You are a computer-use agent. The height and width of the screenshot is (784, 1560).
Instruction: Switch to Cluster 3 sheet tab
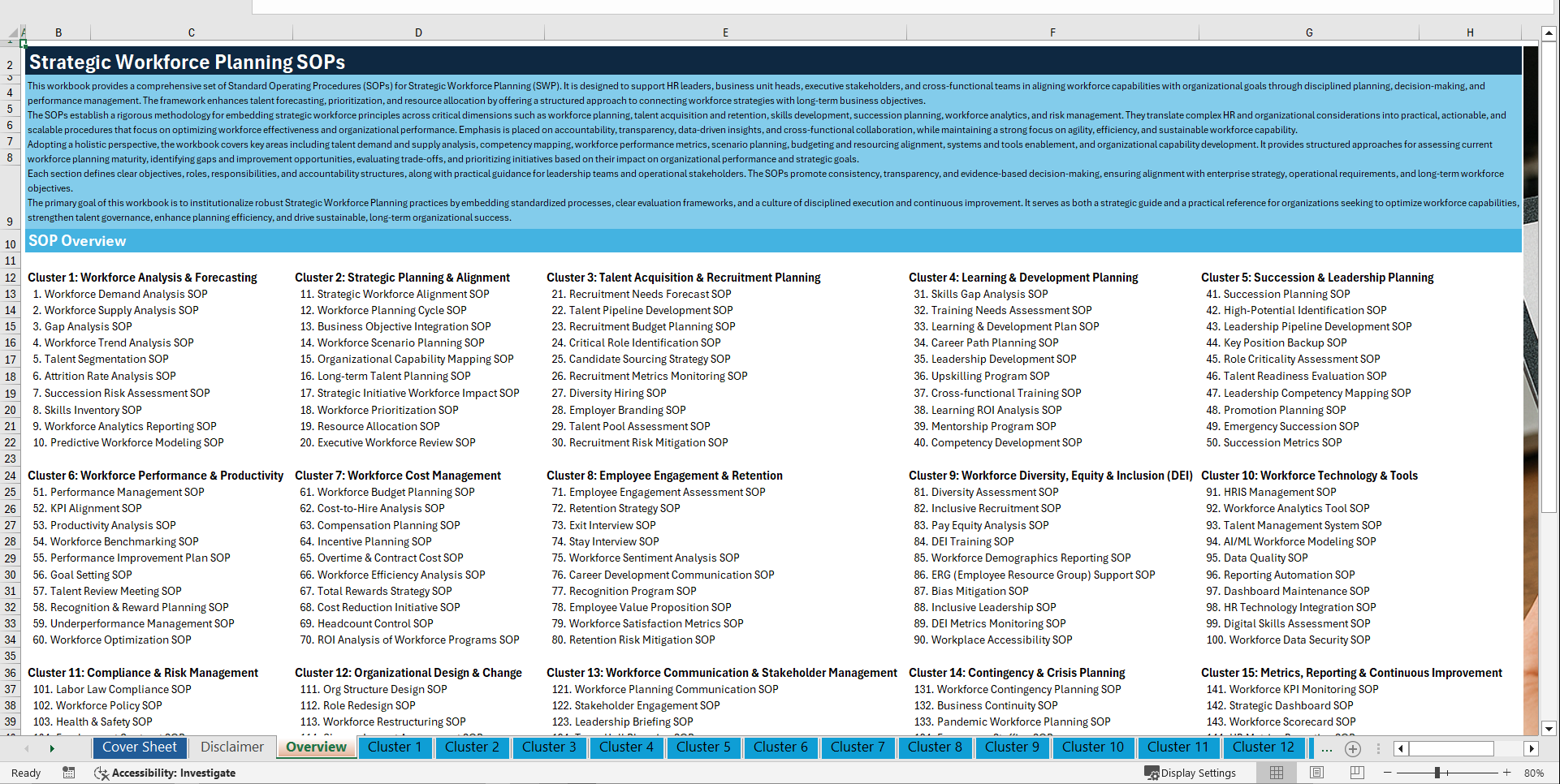point(549,747)
